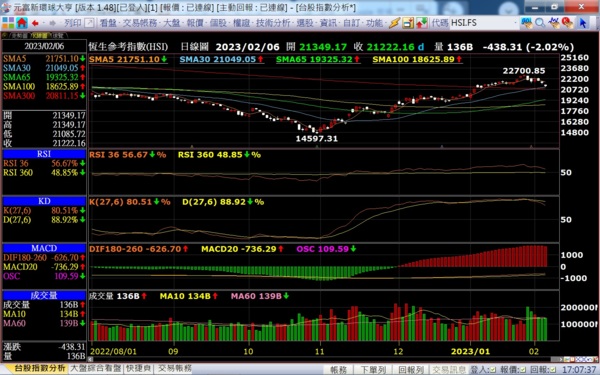This screenshot has height=375, width=600.
Task: Toggle the 報價 status checkbox
Action: (x=523, y=370)
